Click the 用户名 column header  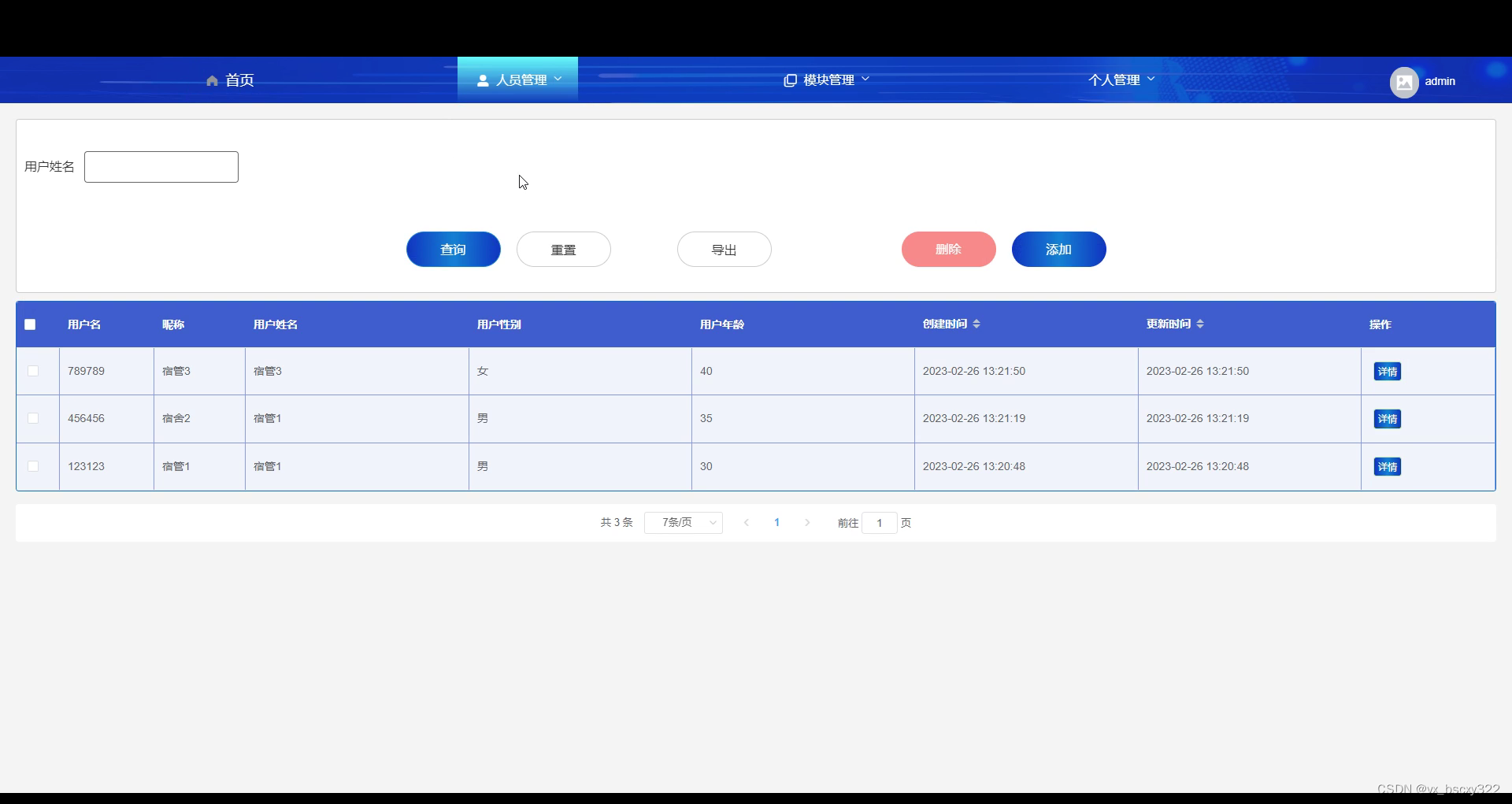pos(84,324)
